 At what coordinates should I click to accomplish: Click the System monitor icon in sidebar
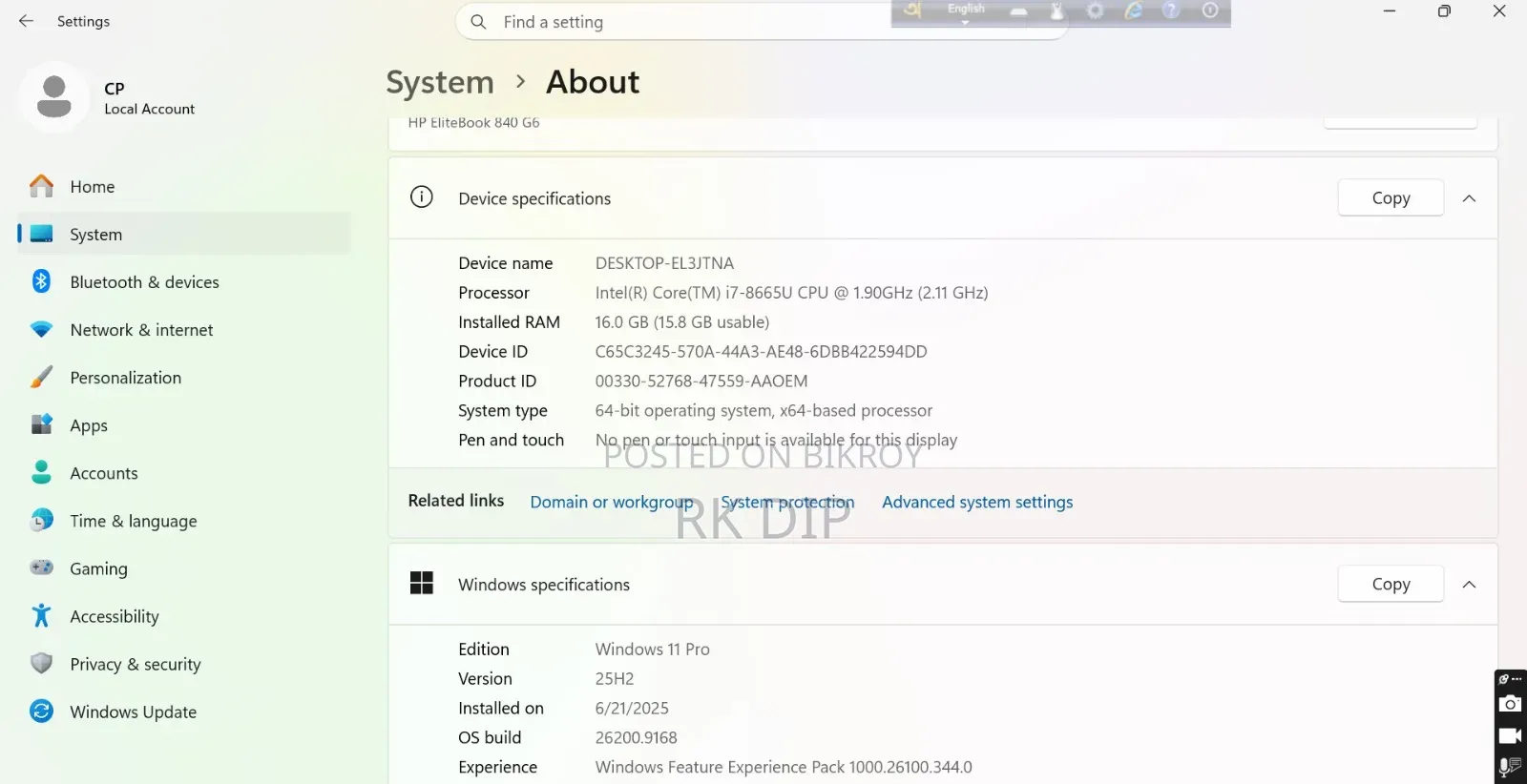(x=41, y=234)
